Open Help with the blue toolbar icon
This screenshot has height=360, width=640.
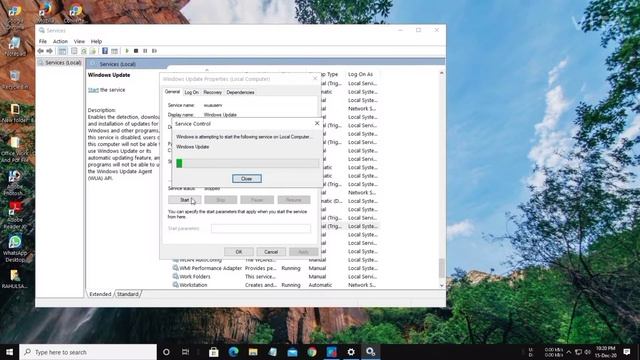pyautogui.click(x=105, y=51)
